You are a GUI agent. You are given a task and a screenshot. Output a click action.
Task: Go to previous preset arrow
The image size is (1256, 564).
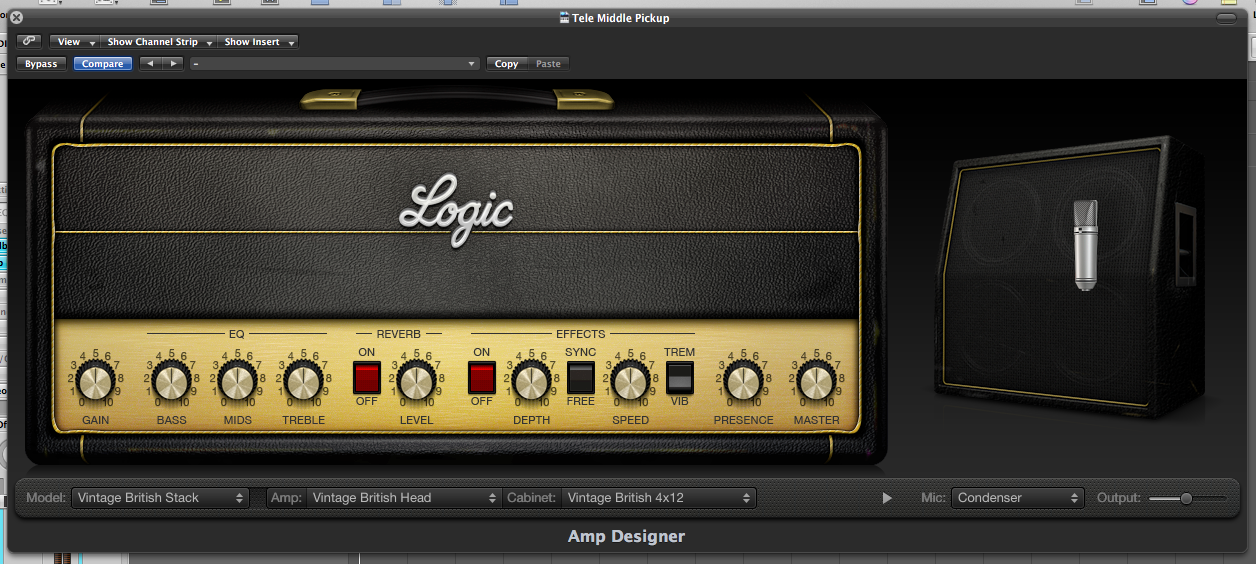(x=150, y=64)
